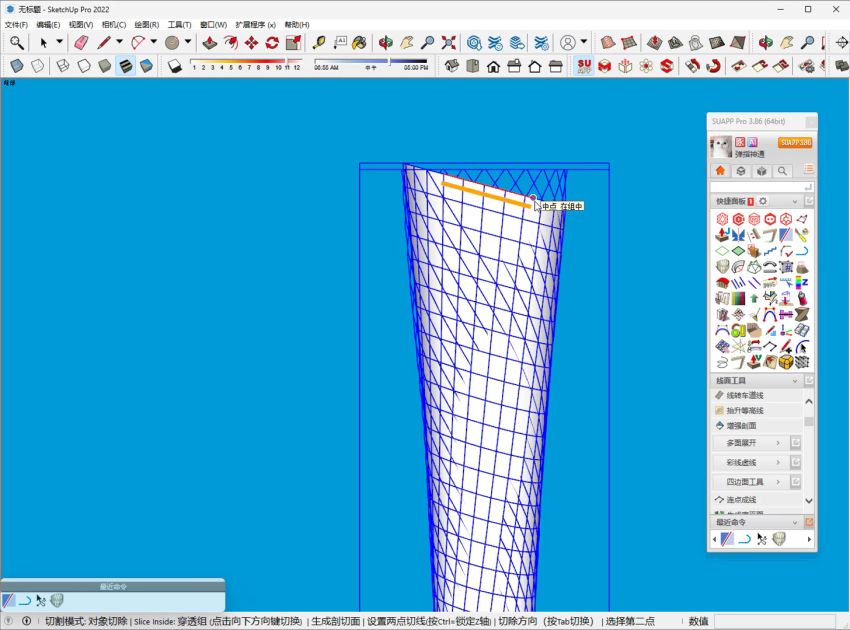Open the Arc tool dropdown arrow

154,42
